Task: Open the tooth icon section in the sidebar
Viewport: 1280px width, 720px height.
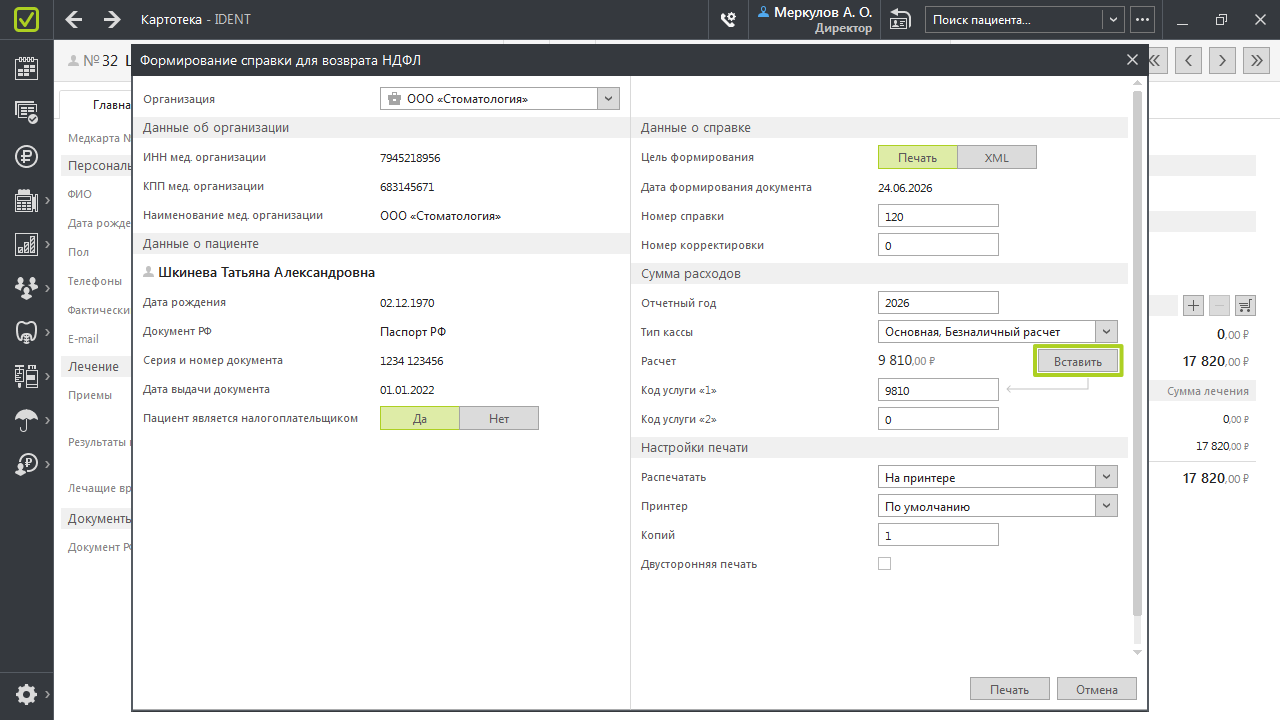Action: tap(26, 332)
